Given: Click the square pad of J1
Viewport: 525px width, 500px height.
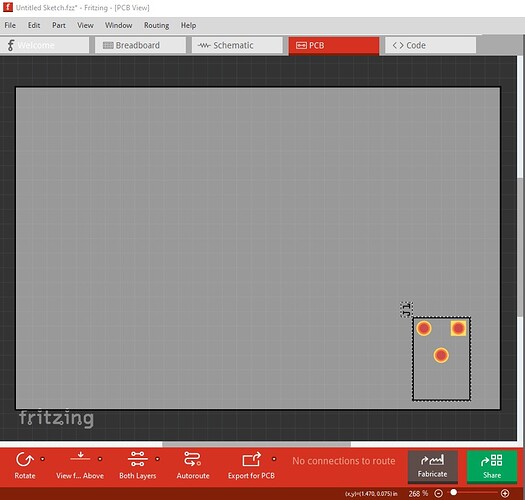Looking at the screenshot, I should click(458, 328).
